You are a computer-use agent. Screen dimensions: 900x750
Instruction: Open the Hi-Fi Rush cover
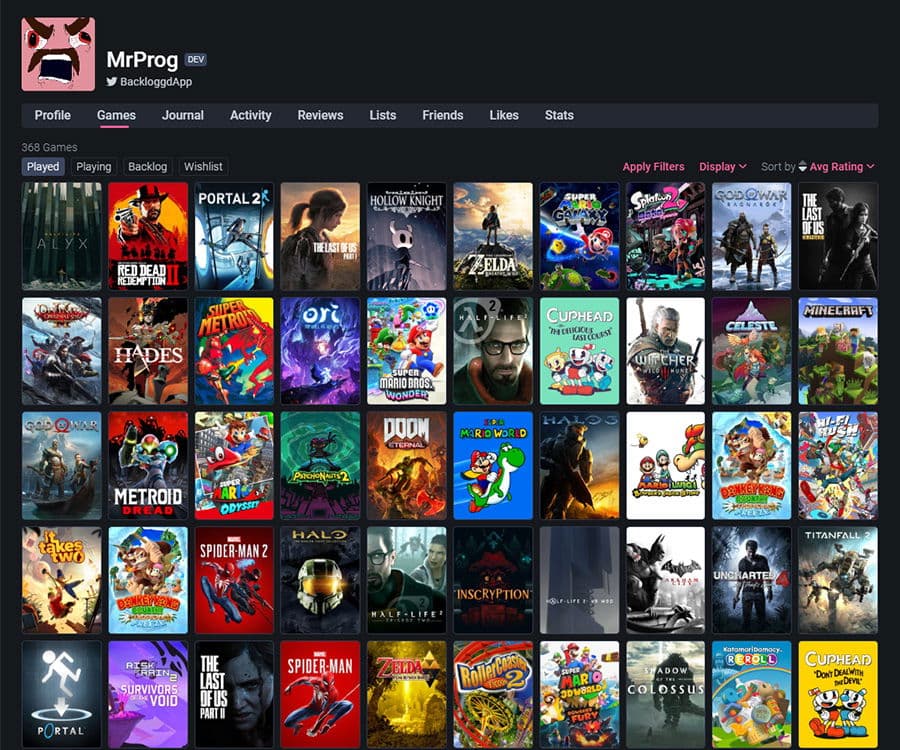(x=838, y=466)
